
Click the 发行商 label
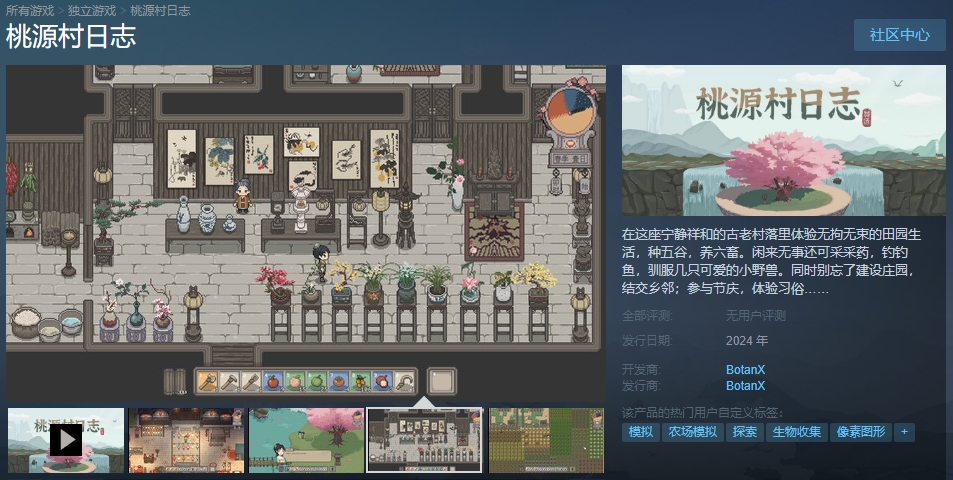coord(641,385)
